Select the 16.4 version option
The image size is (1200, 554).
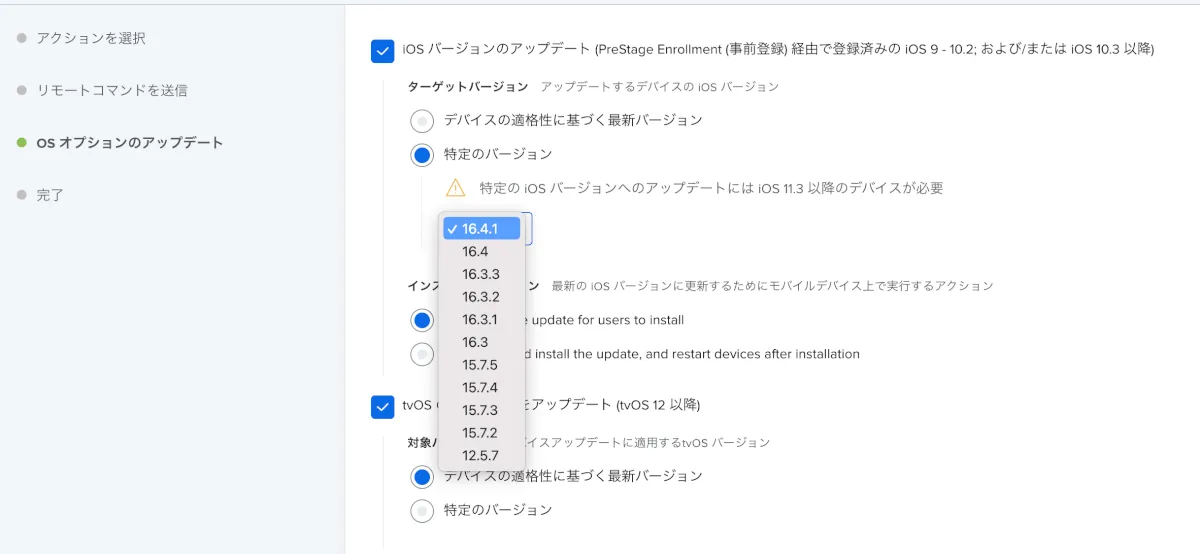(x=476, y=252)
